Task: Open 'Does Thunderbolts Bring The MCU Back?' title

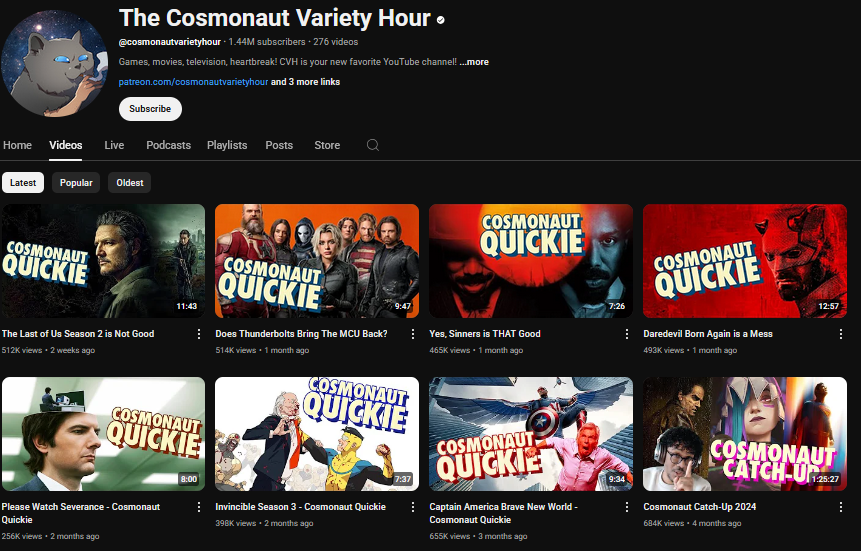Action: (x=301, y=333)
